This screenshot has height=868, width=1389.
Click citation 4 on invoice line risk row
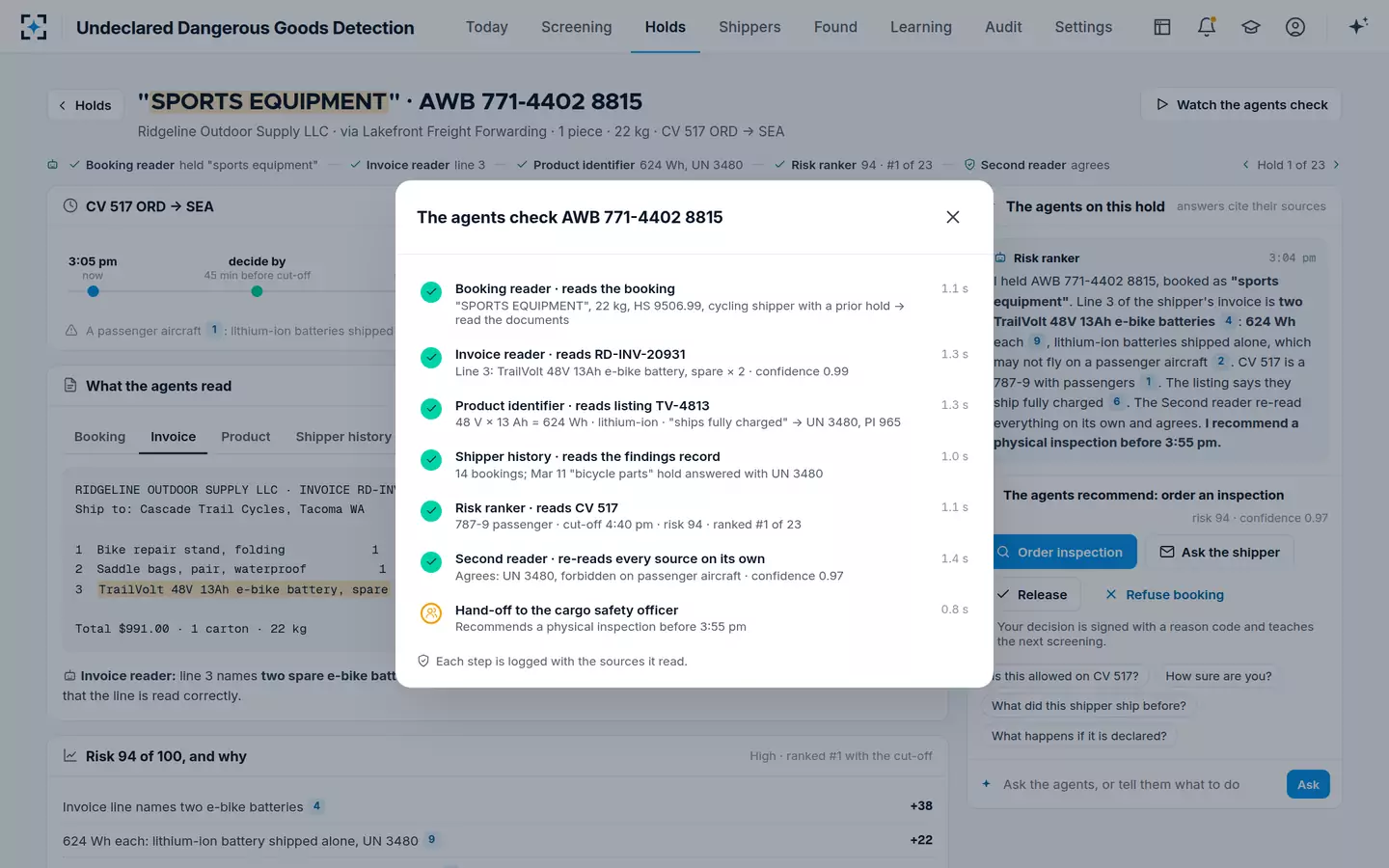316,805
